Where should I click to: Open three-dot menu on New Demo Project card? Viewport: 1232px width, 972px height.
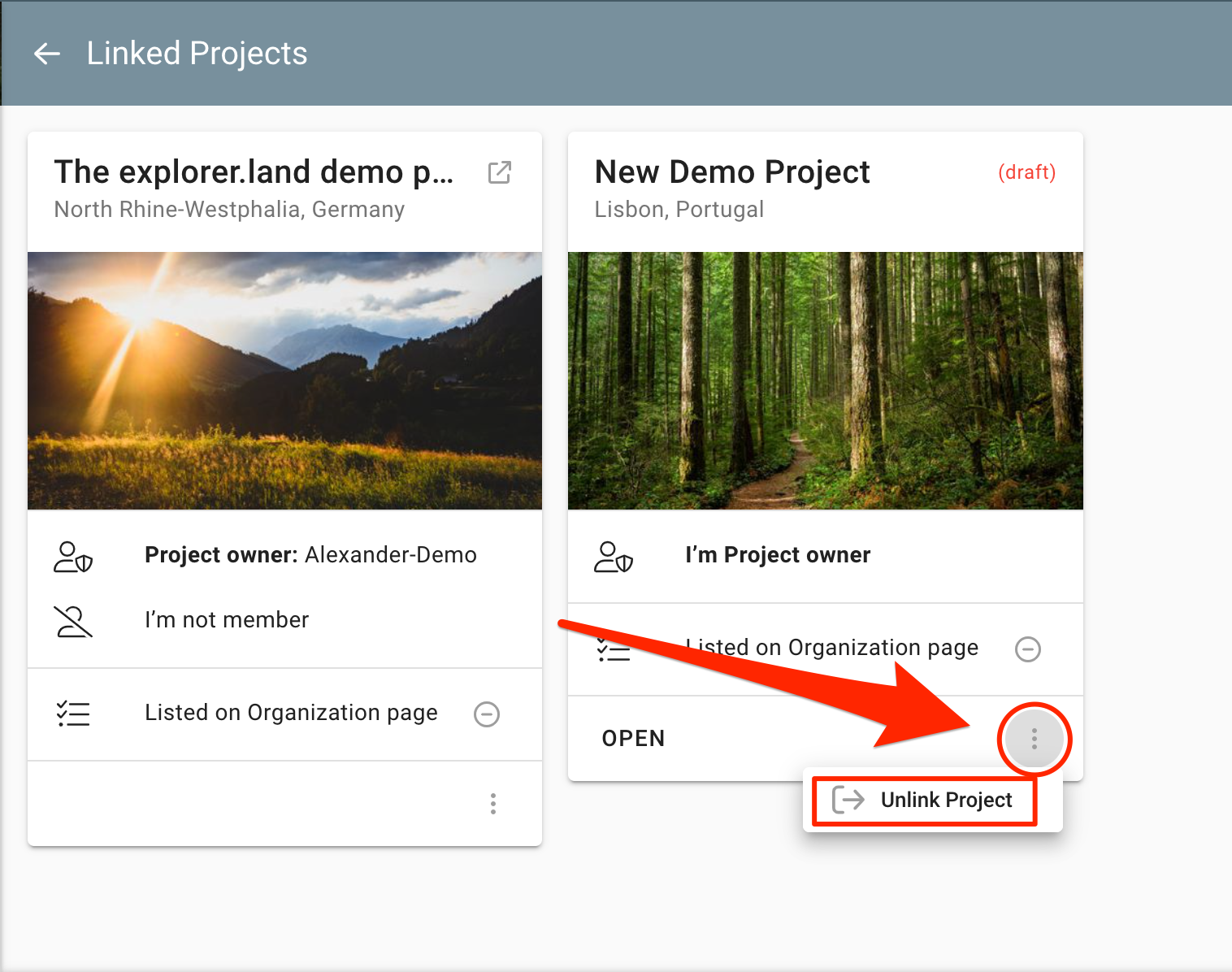[1034, 739]
